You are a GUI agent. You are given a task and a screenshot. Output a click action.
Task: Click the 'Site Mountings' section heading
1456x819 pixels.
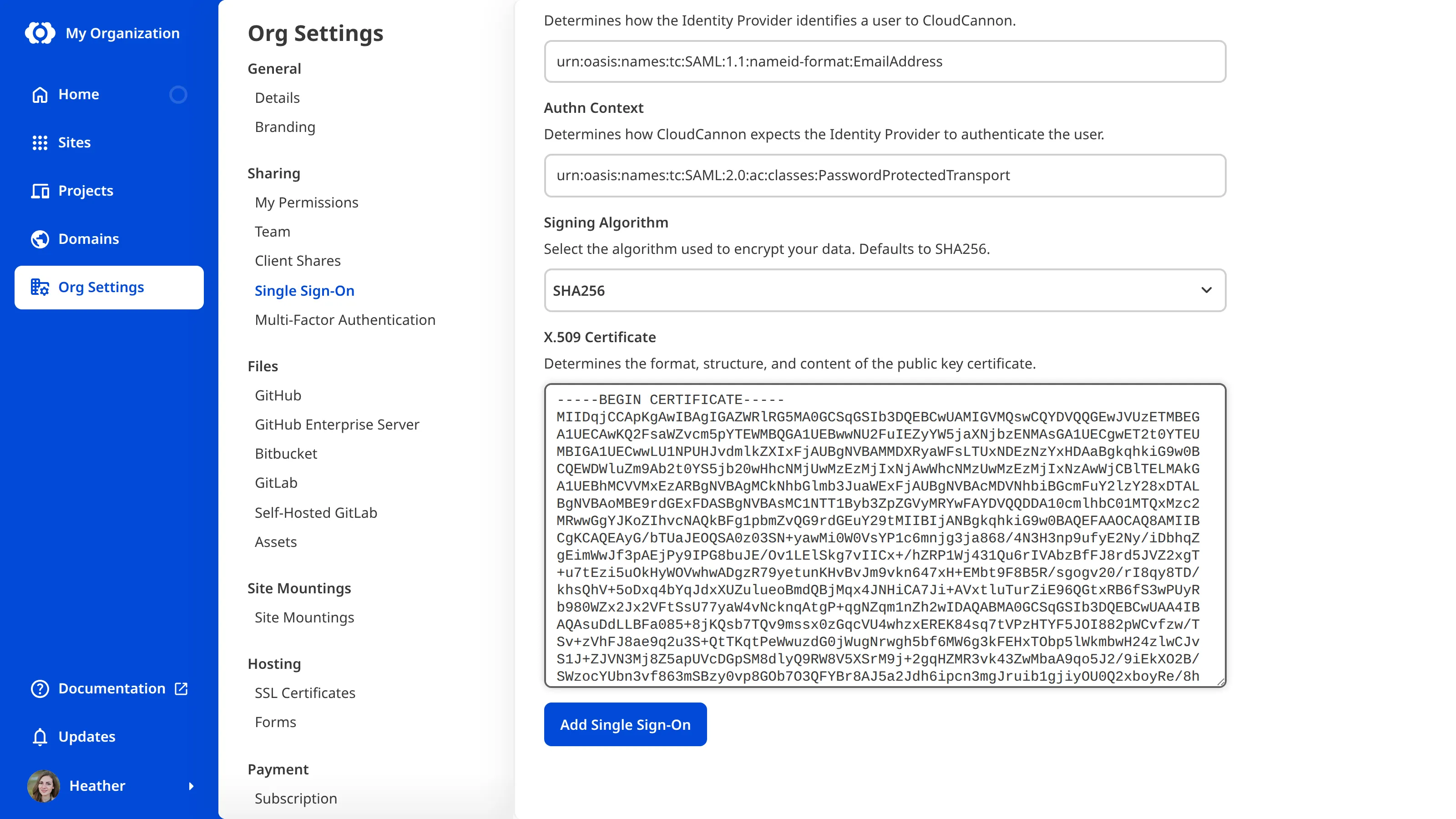(x=299, y=588)
